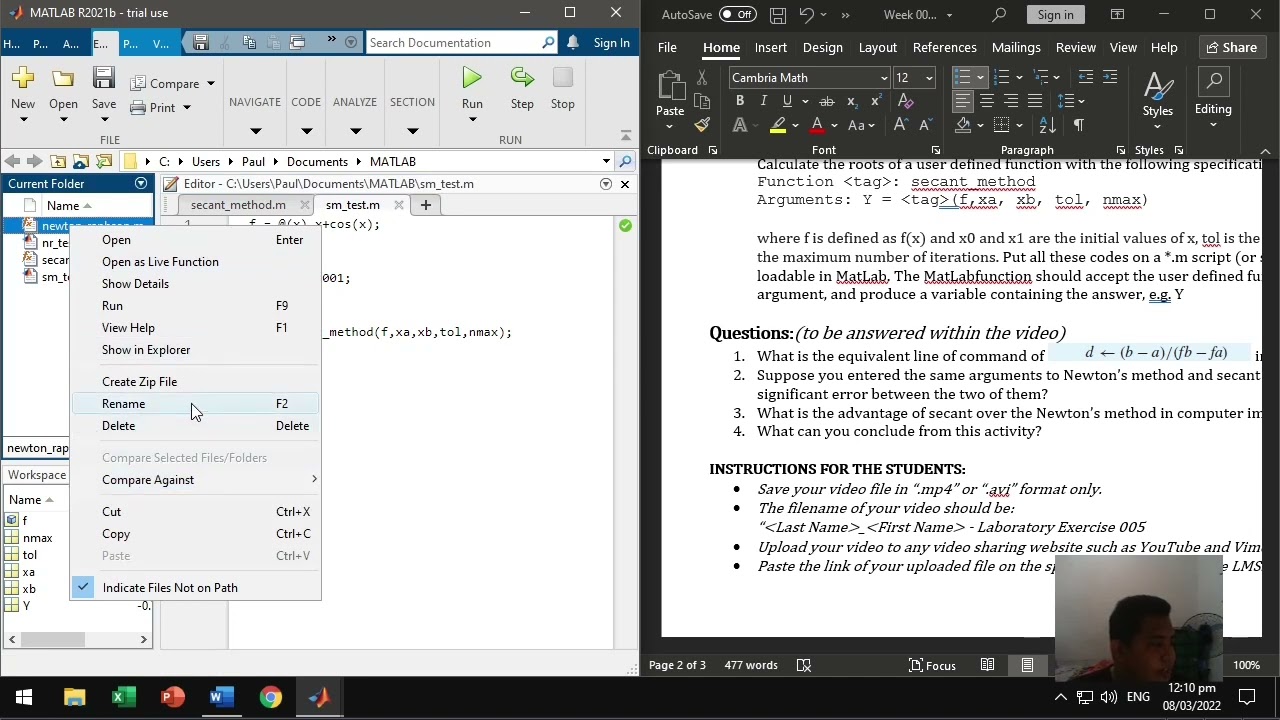This screenshot has height=720, width=1280.
Task: Toggle Bold formatting in Word
Action: 740,101
